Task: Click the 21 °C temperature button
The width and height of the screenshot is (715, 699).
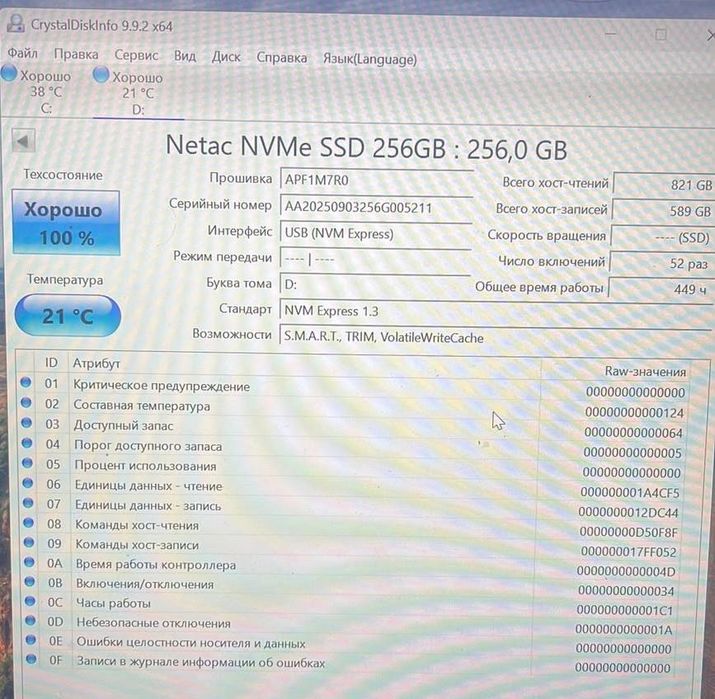Action: coord(67,316)
